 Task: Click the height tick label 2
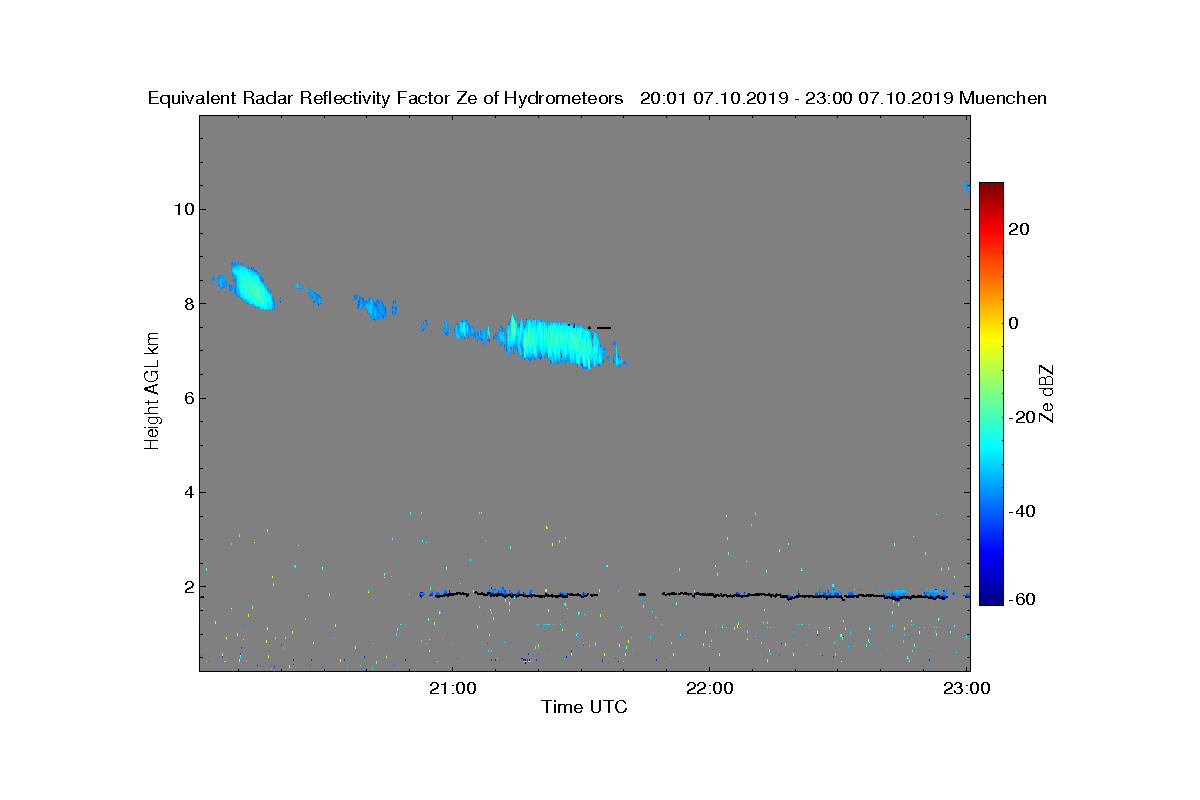(187, 587)
